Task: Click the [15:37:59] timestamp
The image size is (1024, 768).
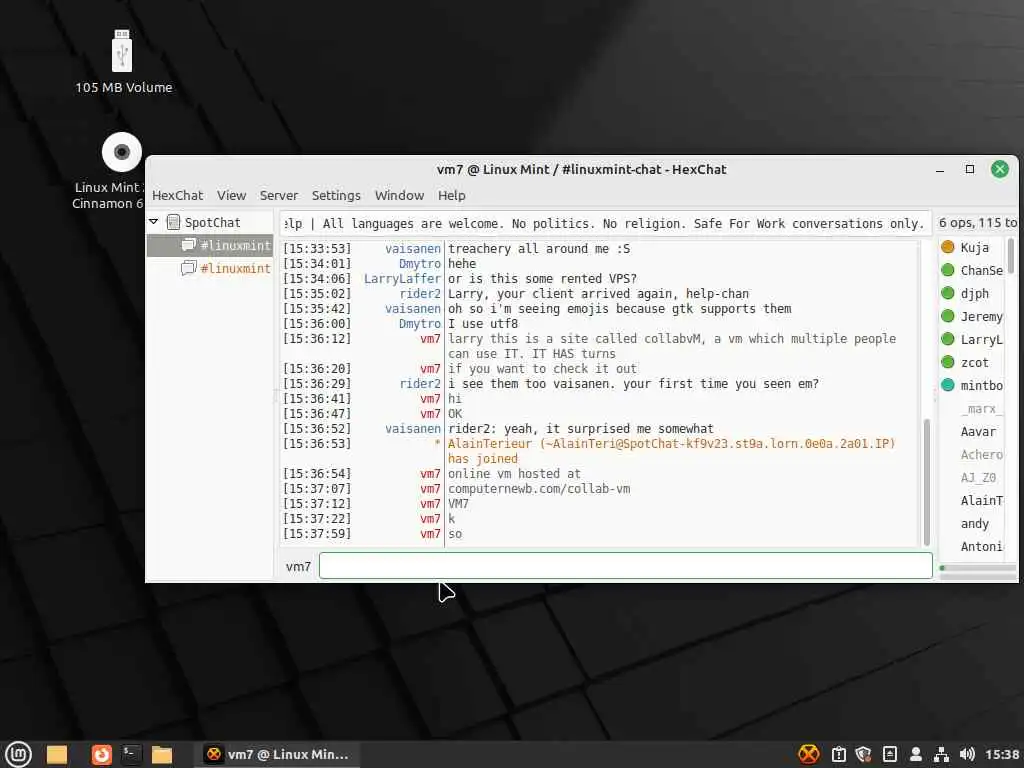Action: tap(317, 534)
